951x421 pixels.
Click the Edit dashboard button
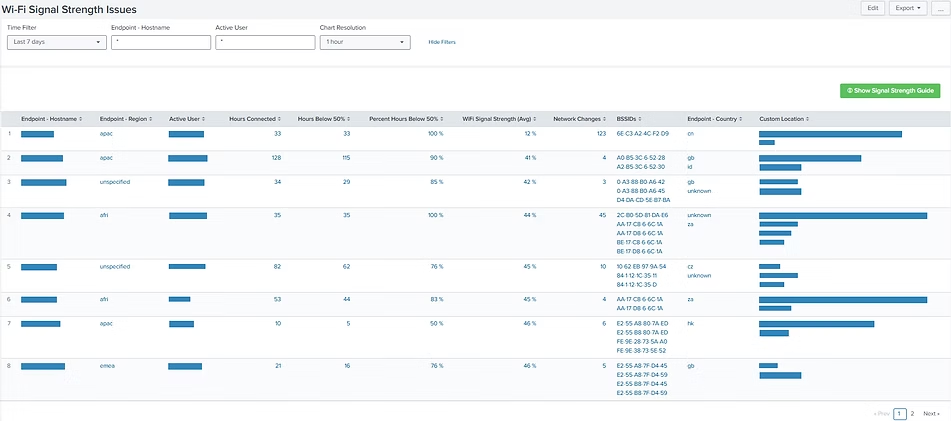[873, 8]
